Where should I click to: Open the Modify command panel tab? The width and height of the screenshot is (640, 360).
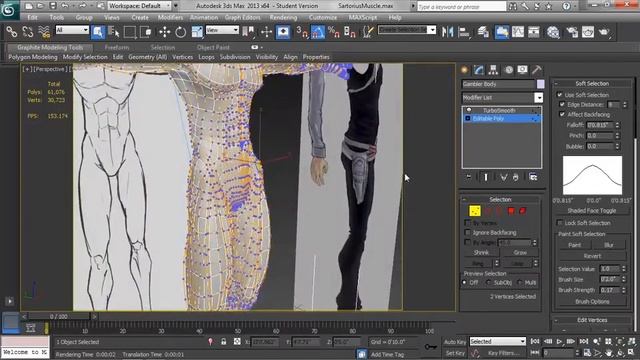pyautogui.click(x=479, y=70)
